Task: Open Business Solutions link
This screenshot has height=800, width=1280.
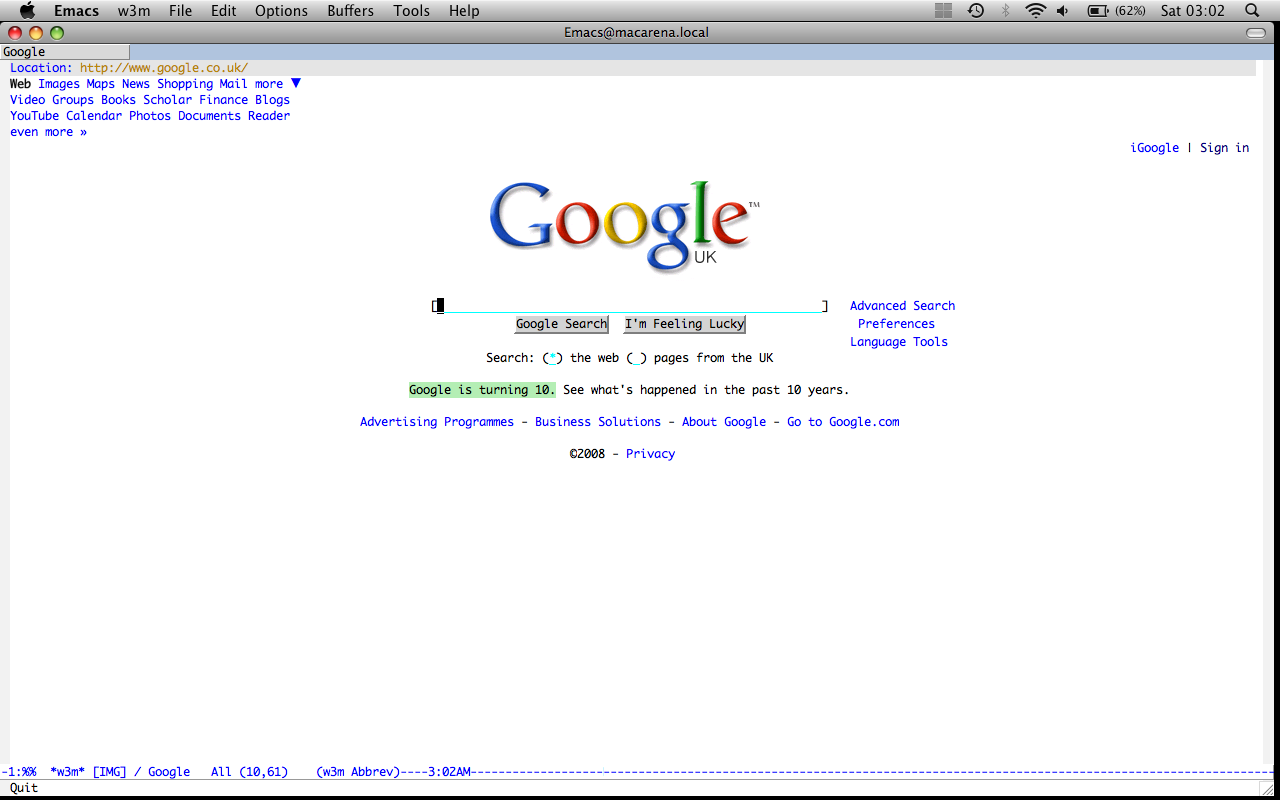Action: tap(598, 422)
